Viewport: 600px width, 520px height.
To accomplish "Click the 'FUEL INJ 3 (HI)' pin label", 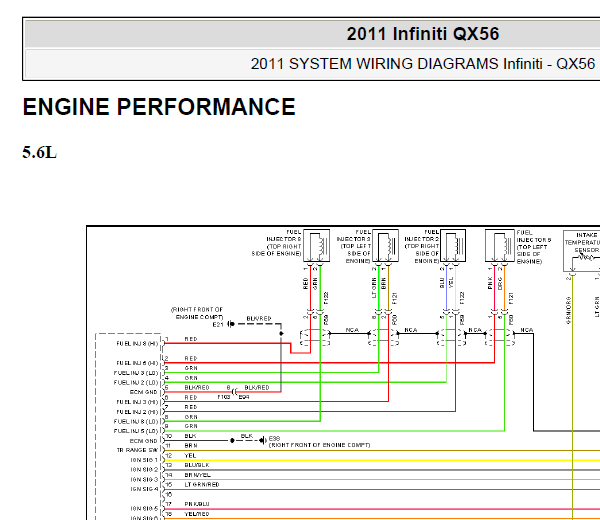I will tap(137, 402).
